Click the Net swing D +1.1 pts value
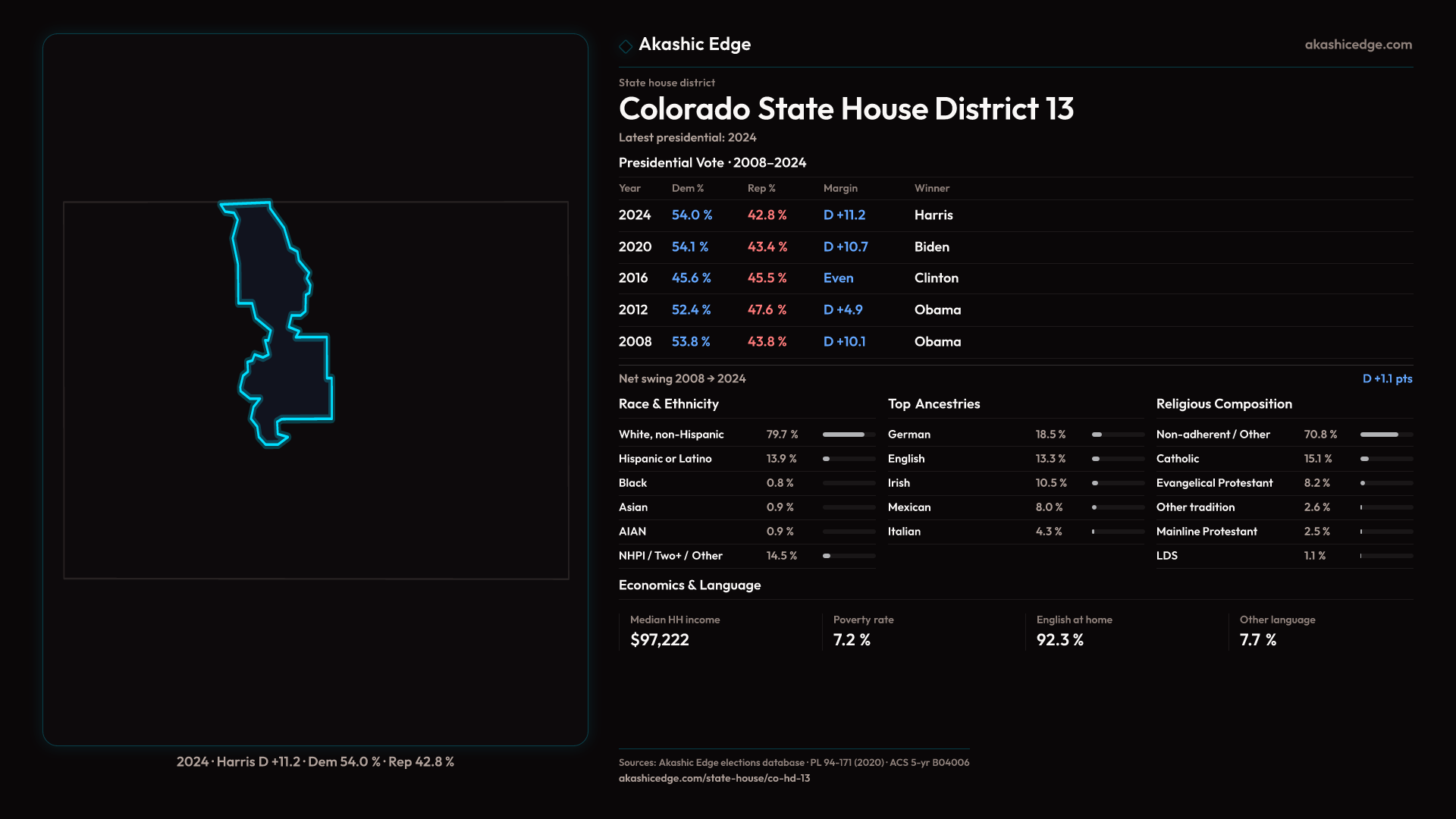1456x819 pixels. coord(1386,378)
